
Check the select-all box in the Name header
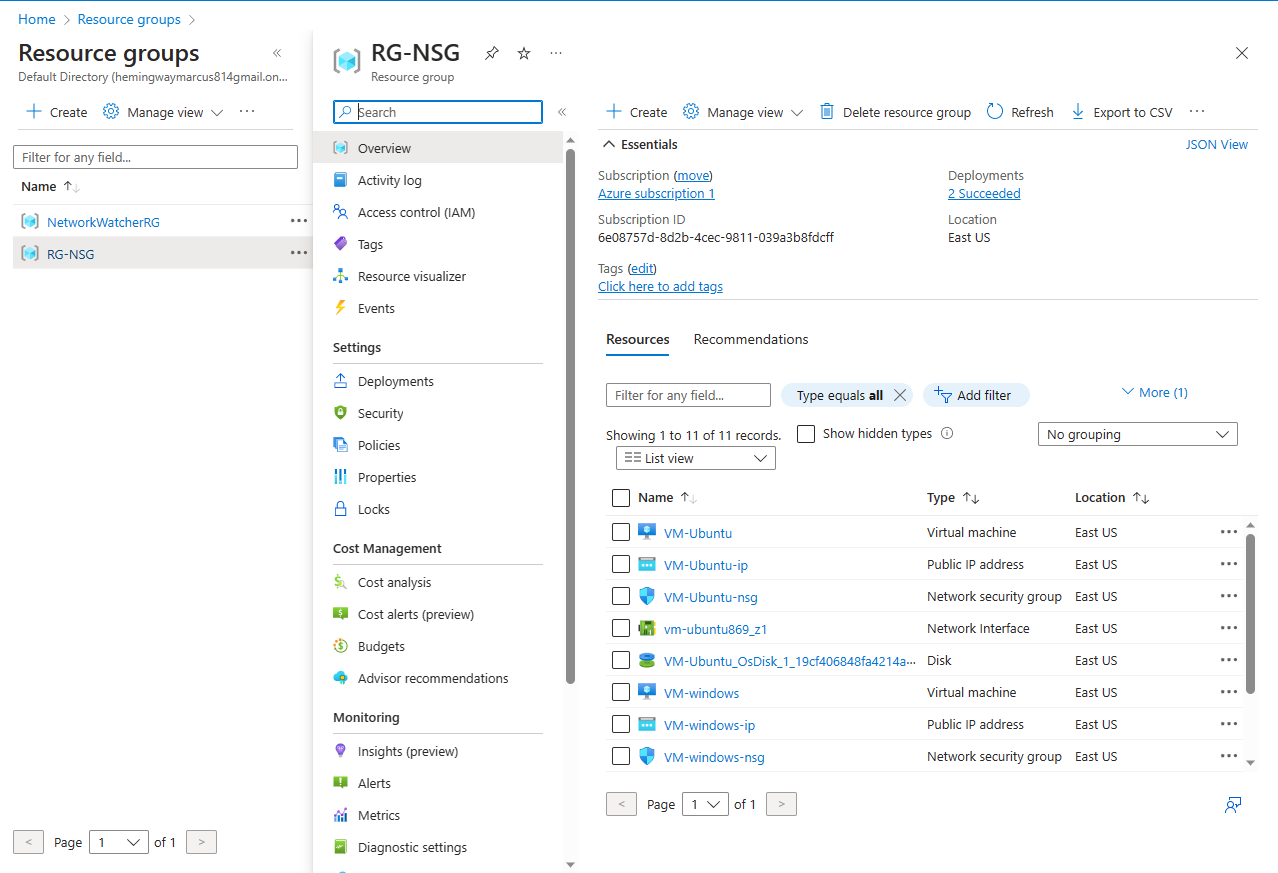pos(621,497)
